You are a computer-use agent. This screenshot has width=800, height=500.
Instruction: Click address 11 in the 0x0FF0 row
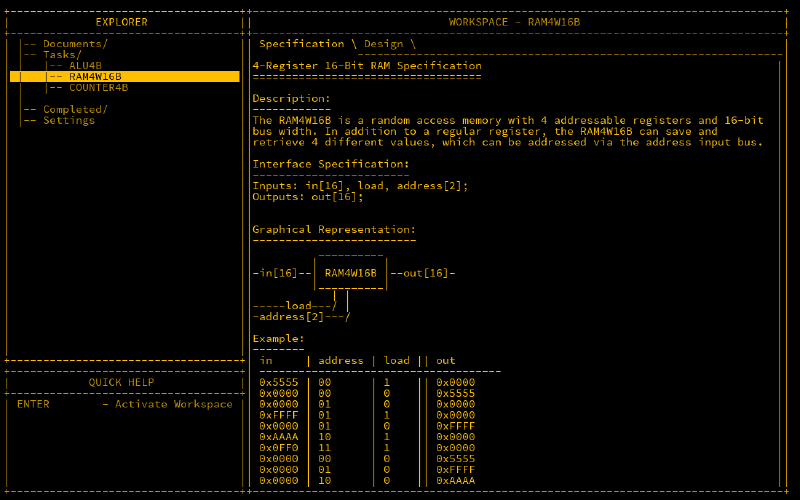tap(324, 448)
